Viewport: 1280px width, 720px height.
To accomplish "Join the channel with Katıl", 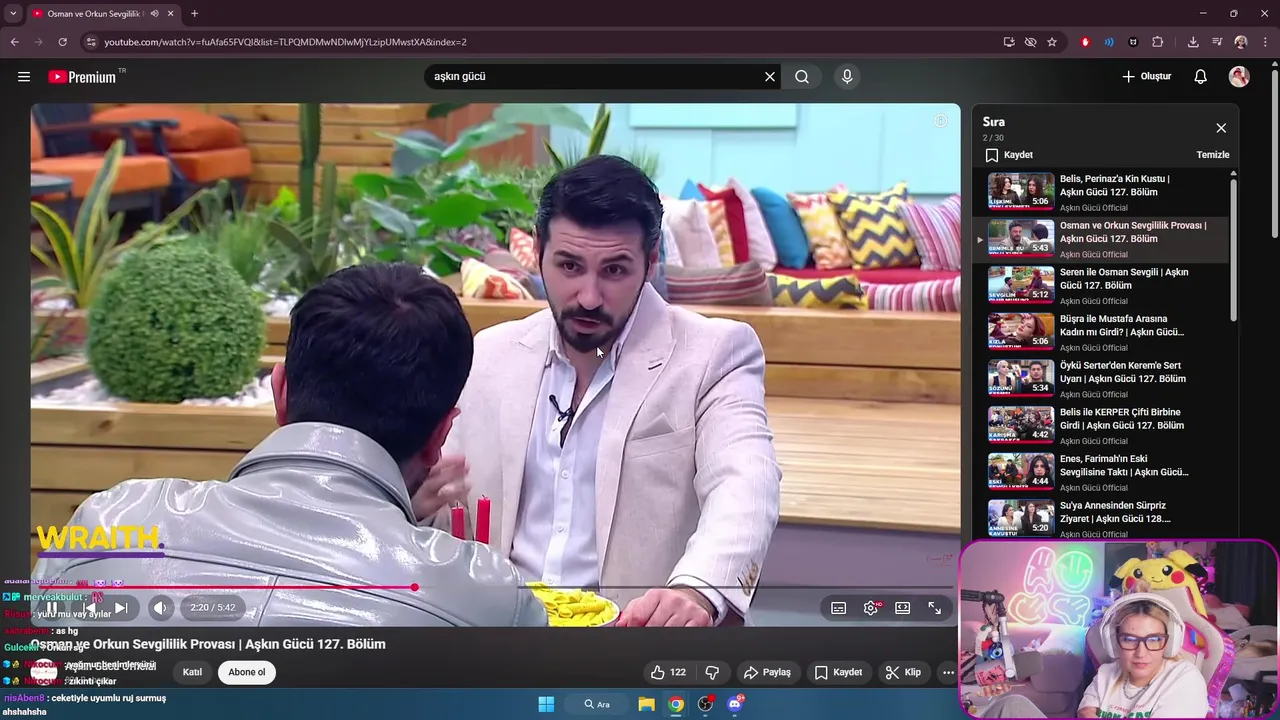I will coord(192,672).
